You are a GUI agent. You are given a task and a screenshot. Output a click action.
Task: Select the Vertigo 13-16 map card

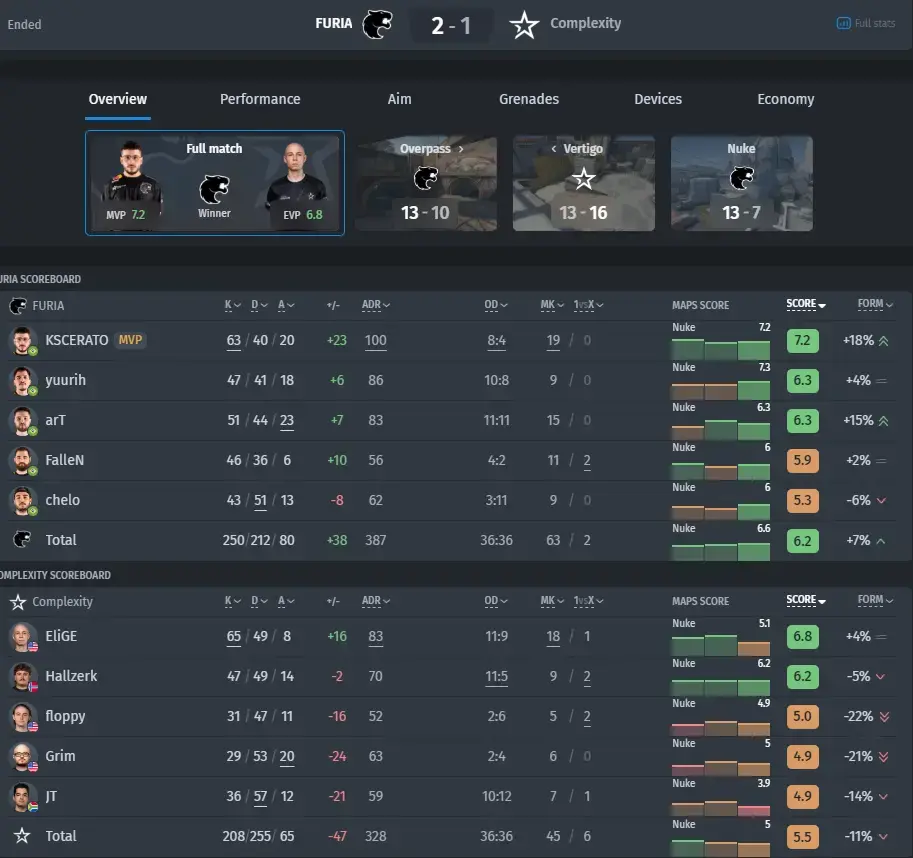click(583, 183)
